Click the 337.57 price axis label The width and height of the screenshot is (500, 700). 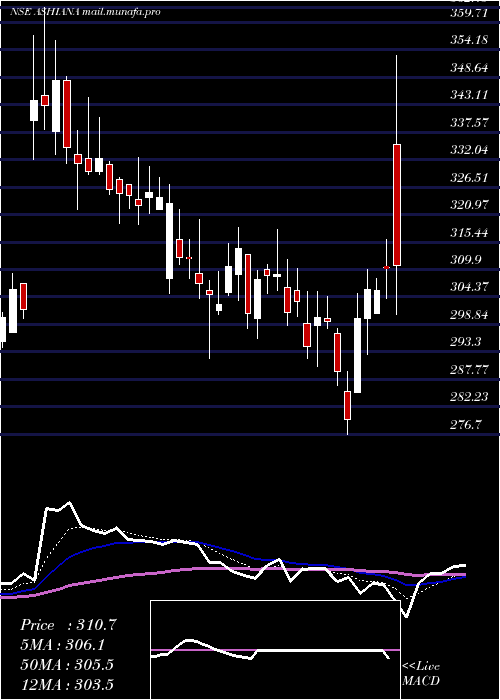[469, 123]
